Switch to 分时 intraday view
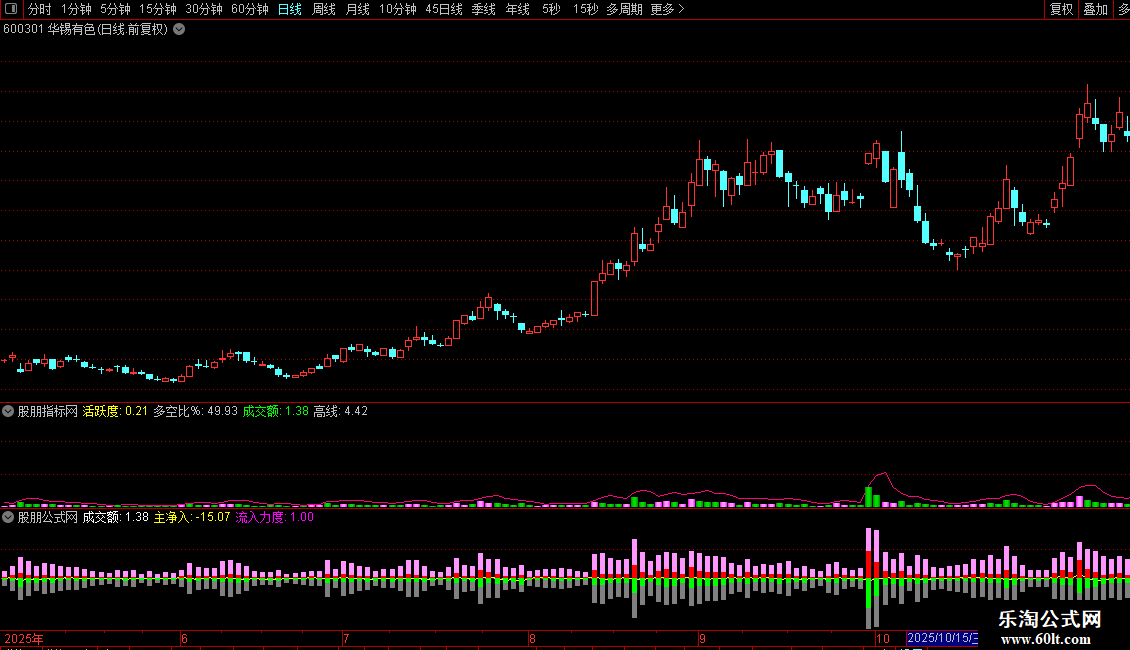This screenshot has height=650, width=1130. [40, 9]
